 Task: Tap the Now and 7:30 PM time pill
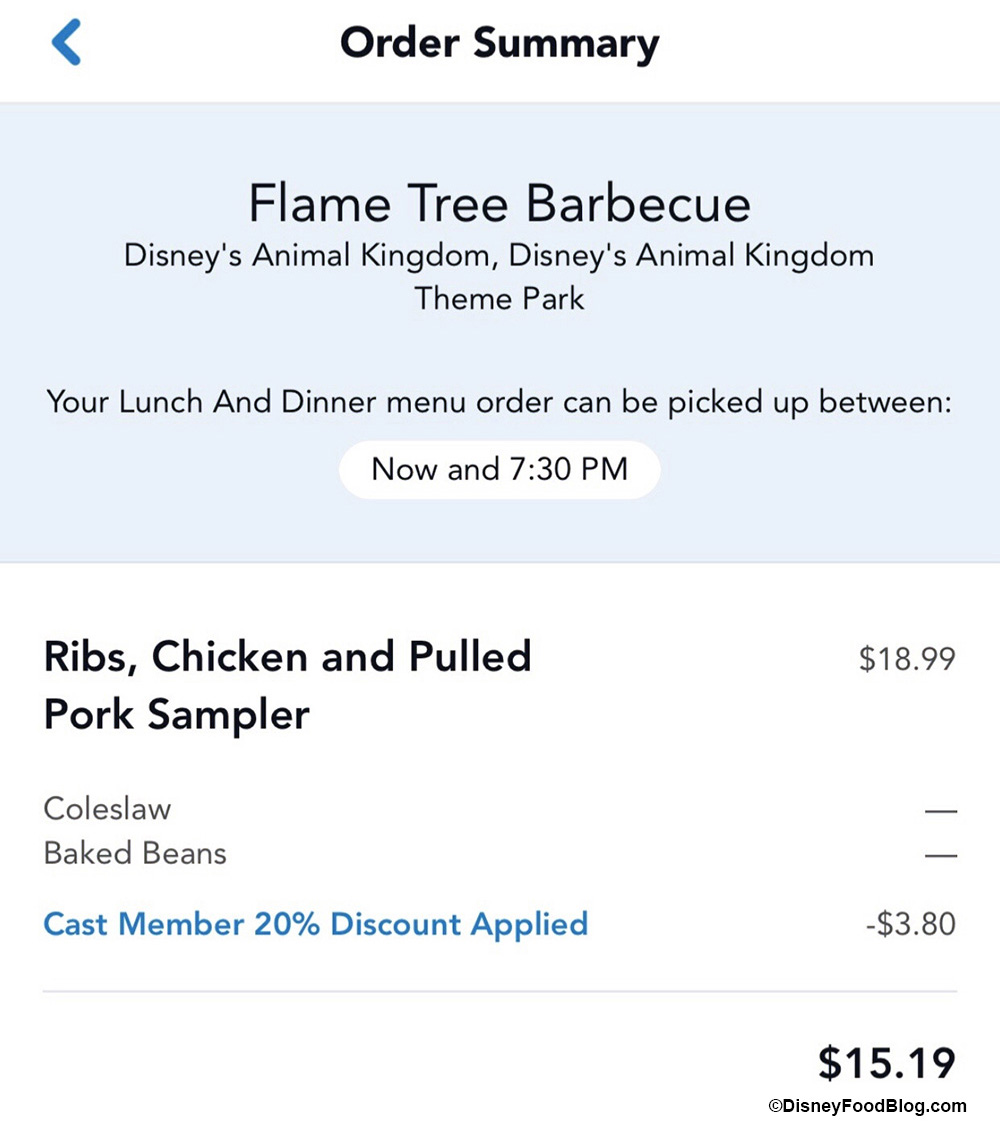pyautogui.click(x=499, y=469)
